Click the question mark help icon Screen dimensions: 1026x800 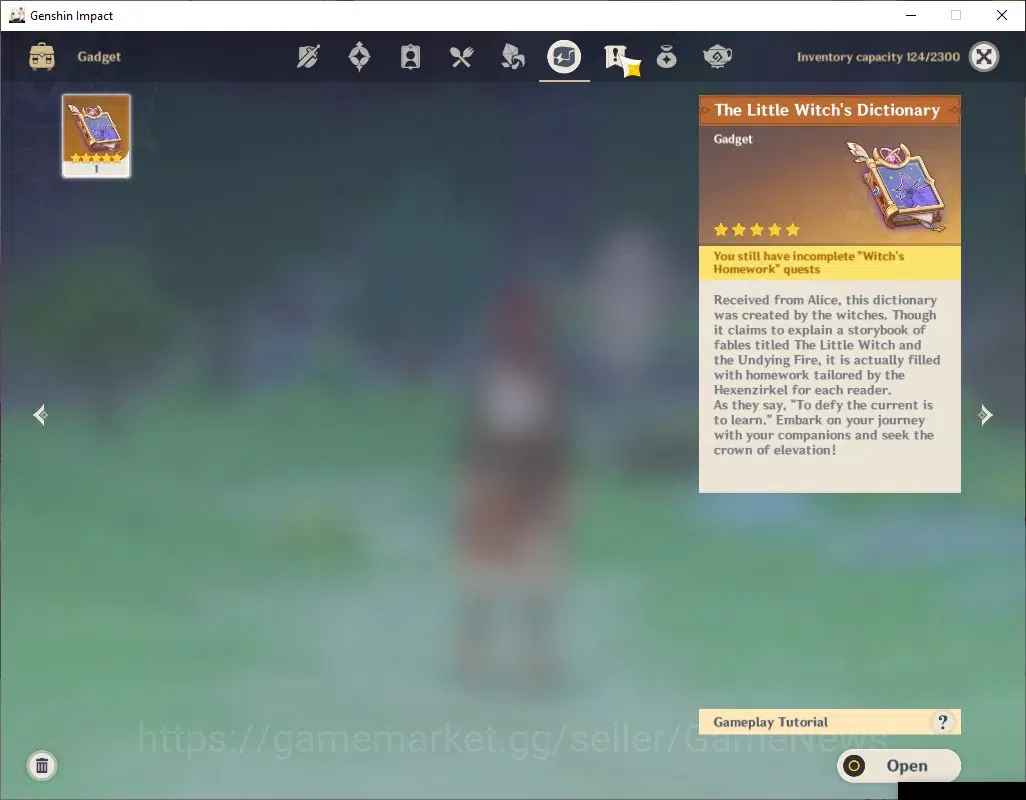pyautogui.click(x=942, y=722)
